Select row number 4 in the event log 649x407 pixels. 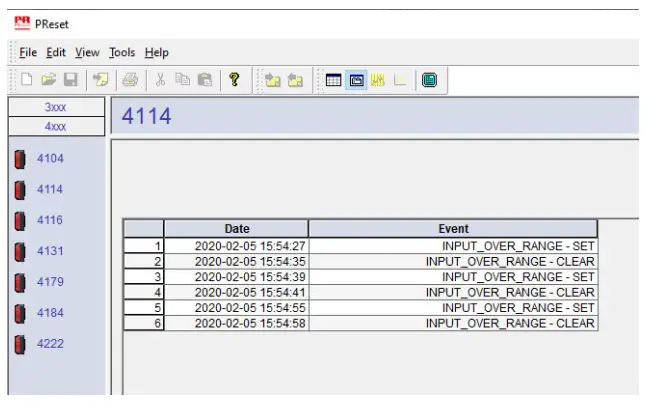pyautogui.click(x=144, y=292)
